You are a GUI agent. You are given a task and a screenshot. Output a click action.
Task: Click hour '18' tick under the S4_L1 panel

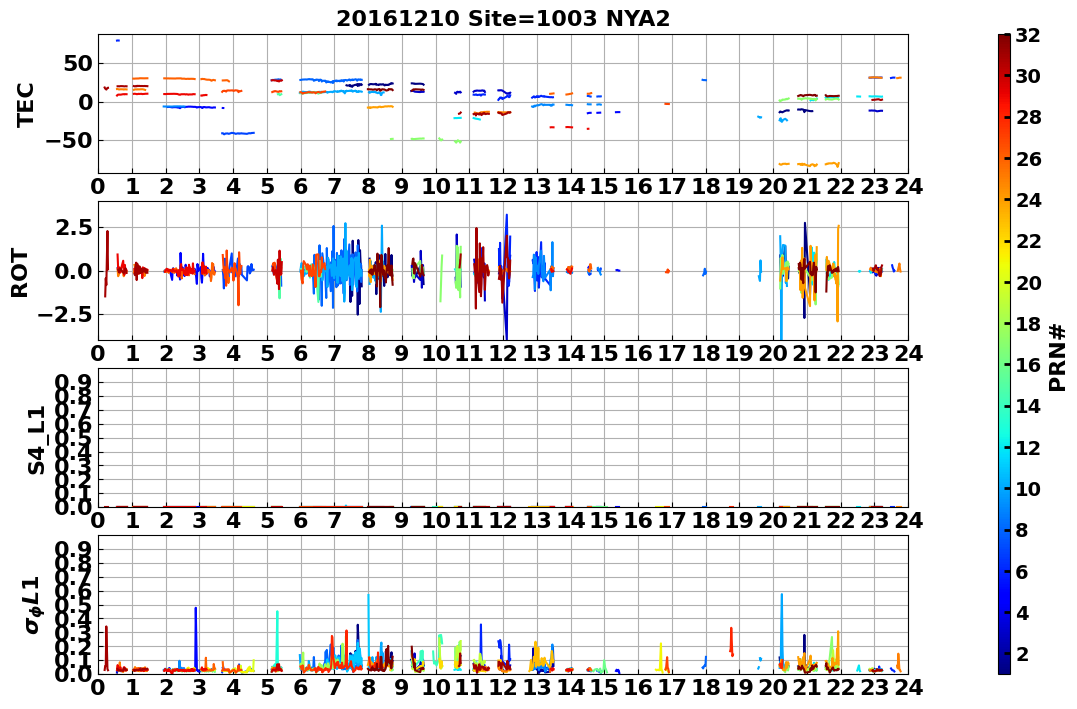point(706,521)
